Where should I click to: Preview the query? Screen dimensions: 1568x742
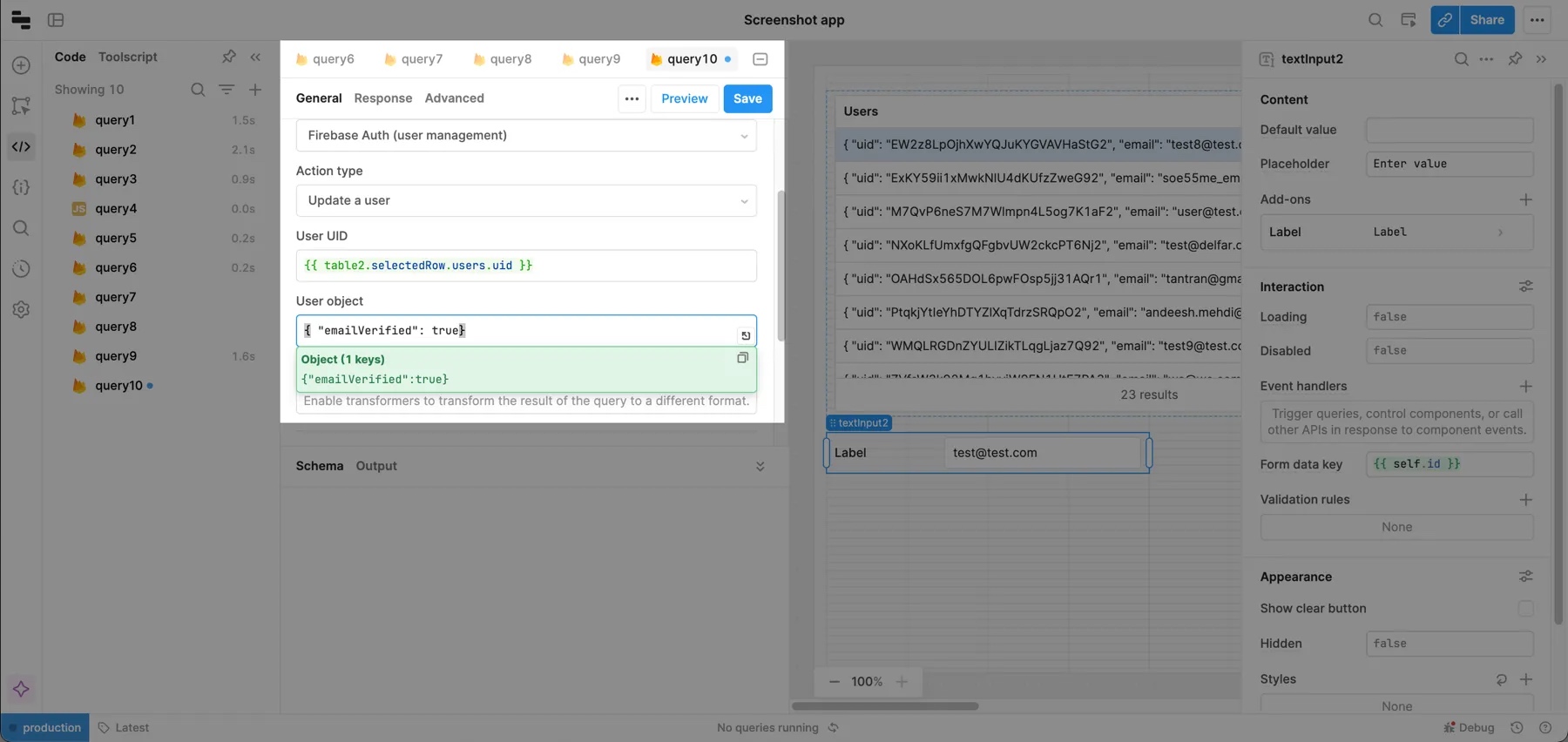685,98
